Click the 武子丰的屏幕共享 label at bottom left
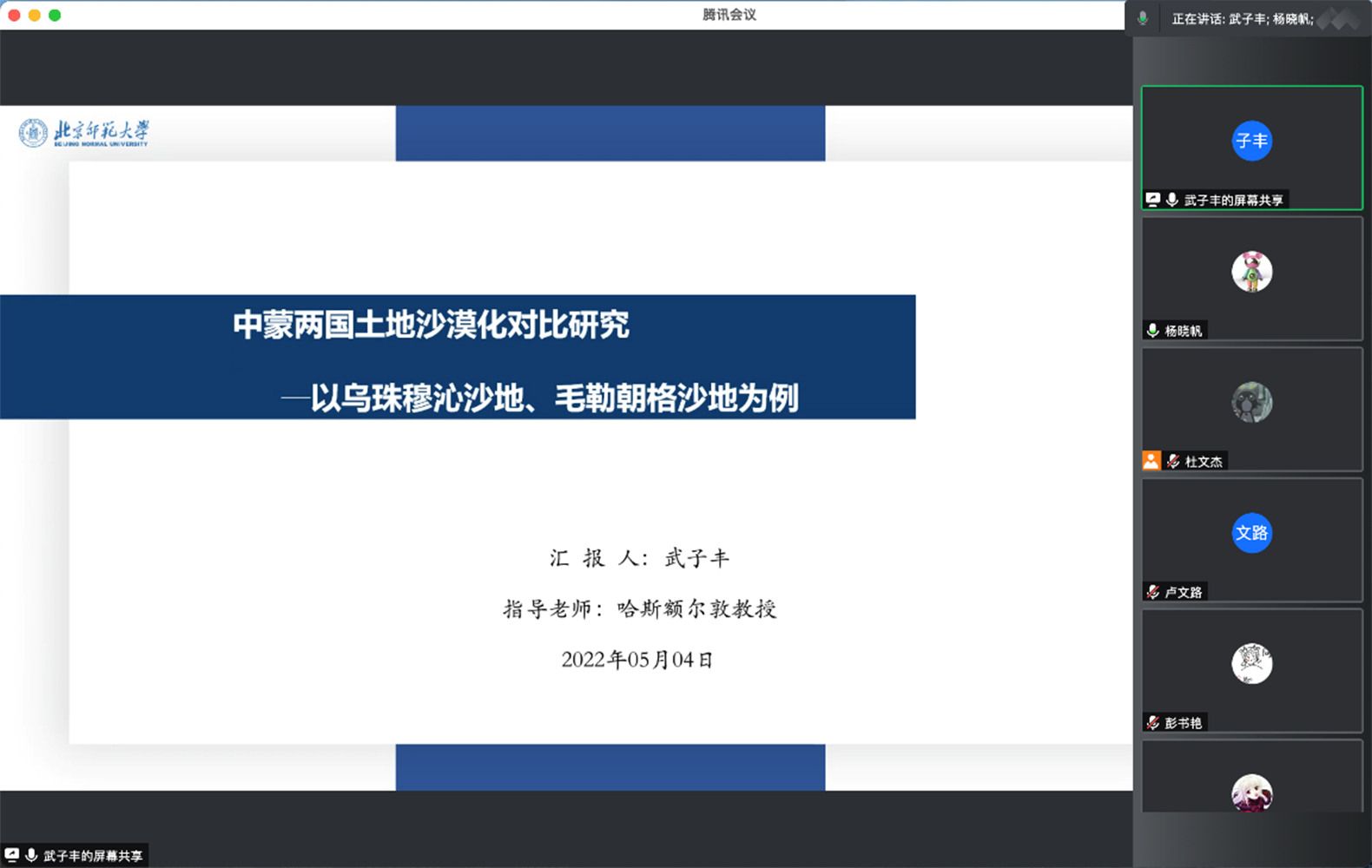Viewport: 1372px width, 868px height. (93, 856)
